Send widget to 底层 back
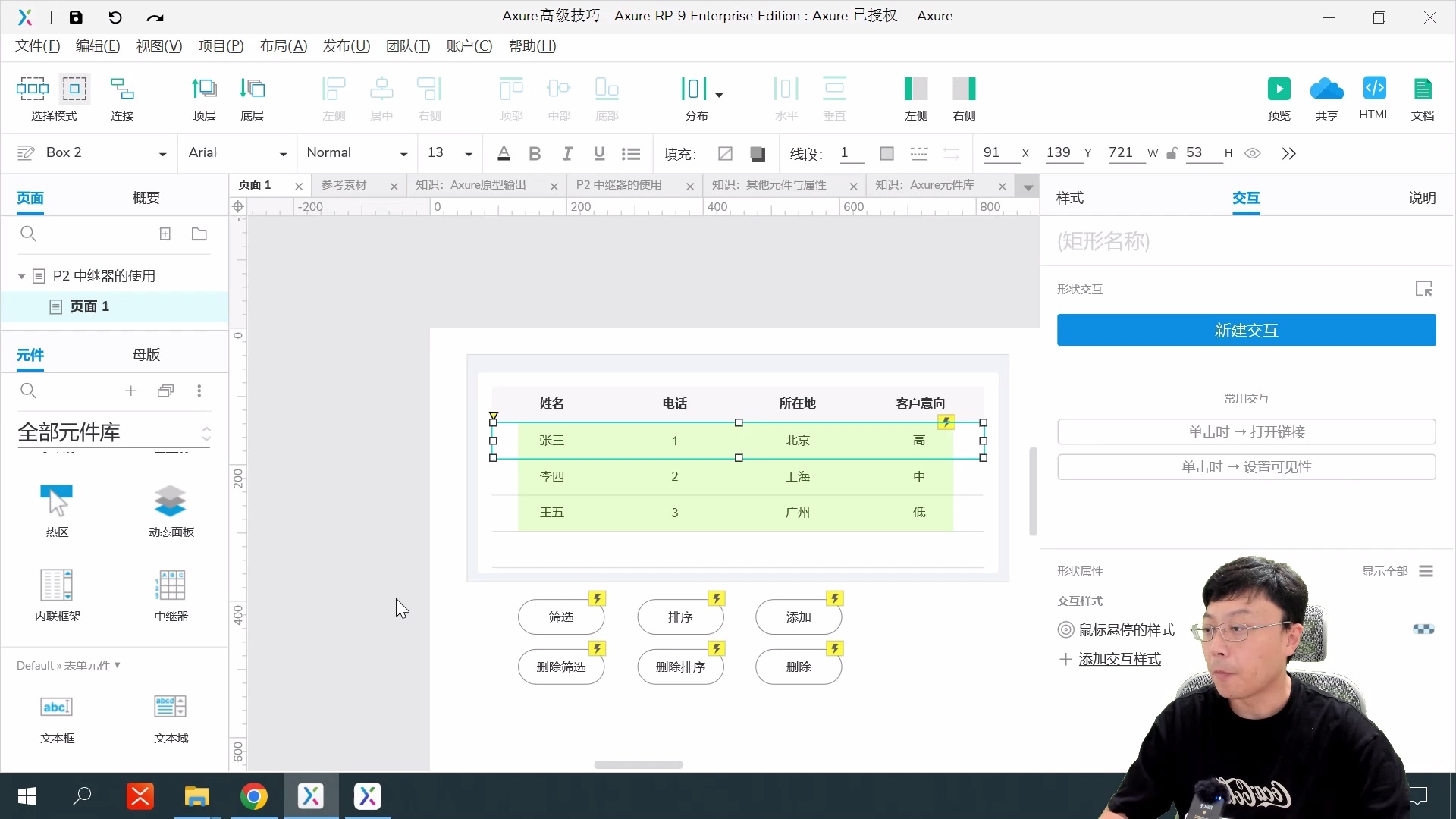1456x819 pixels. coord(253,97)
